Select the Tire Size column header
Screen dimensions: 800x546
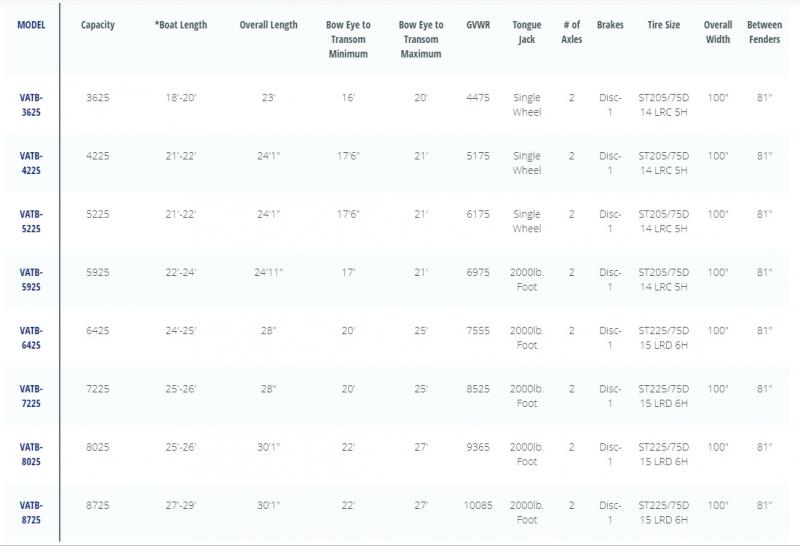[663, 25]
